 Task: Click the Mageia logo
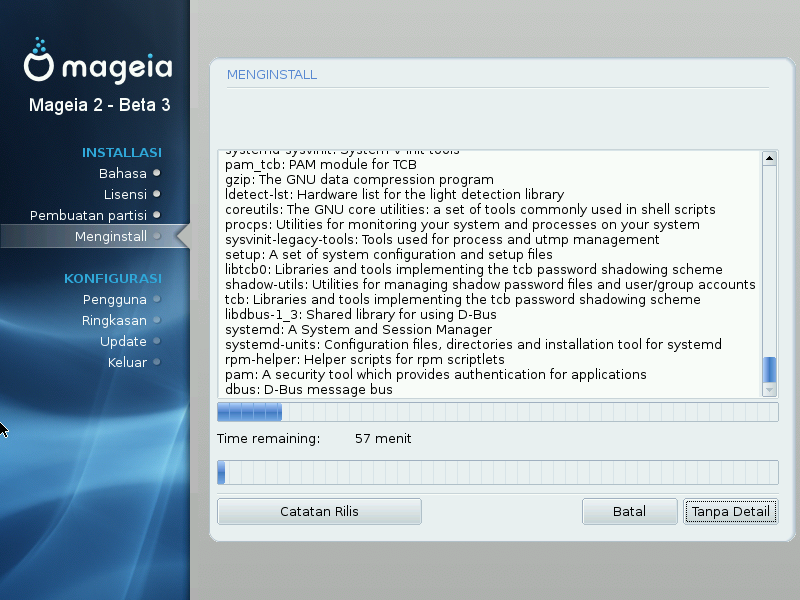click(97, 60)
